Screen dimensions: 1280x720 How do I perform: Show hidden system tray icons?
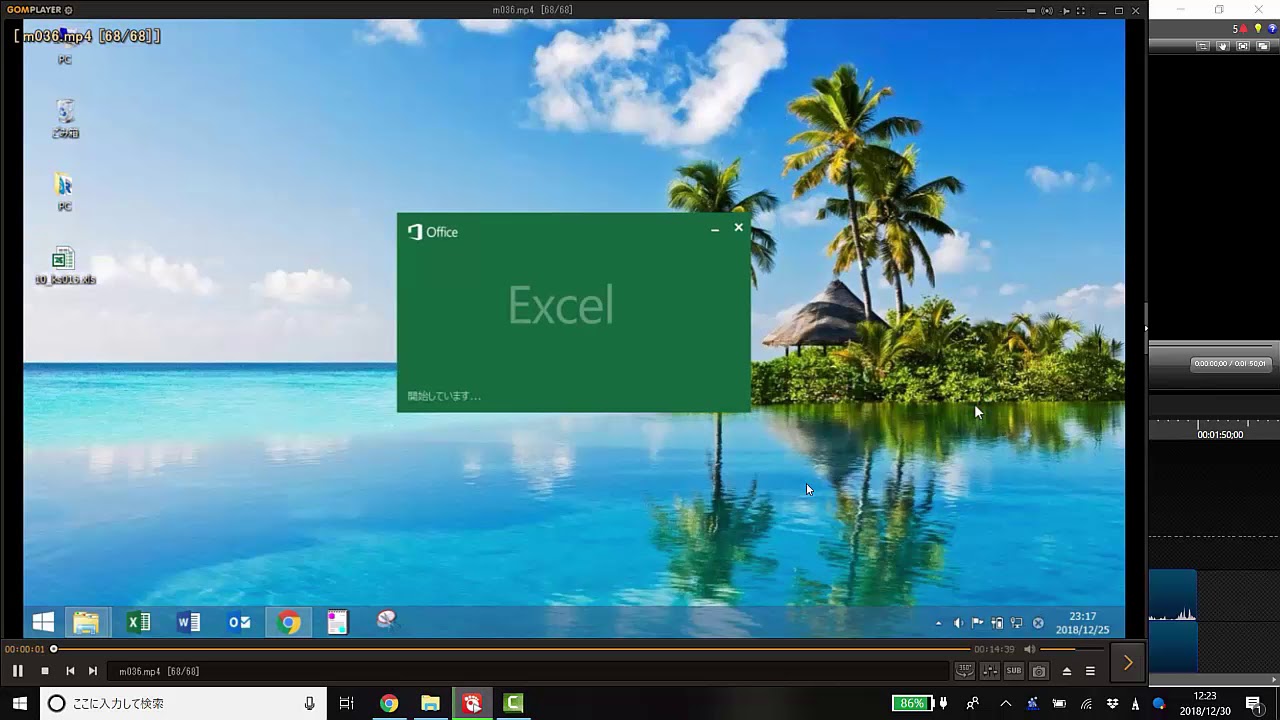point(1006,703)
